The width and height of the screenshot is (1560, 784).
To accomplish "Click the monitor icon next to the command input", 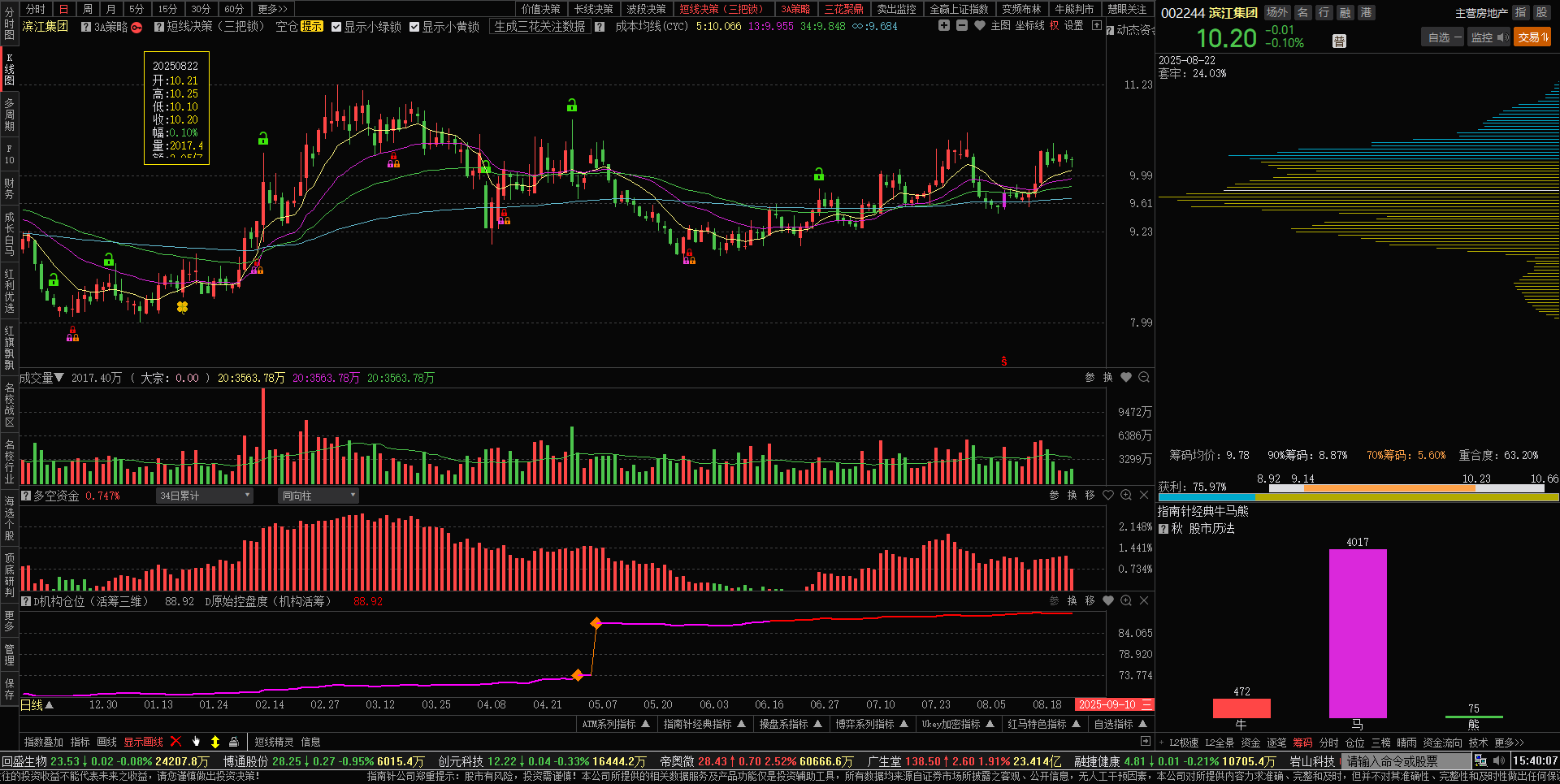I will [x=1480, y=761].
